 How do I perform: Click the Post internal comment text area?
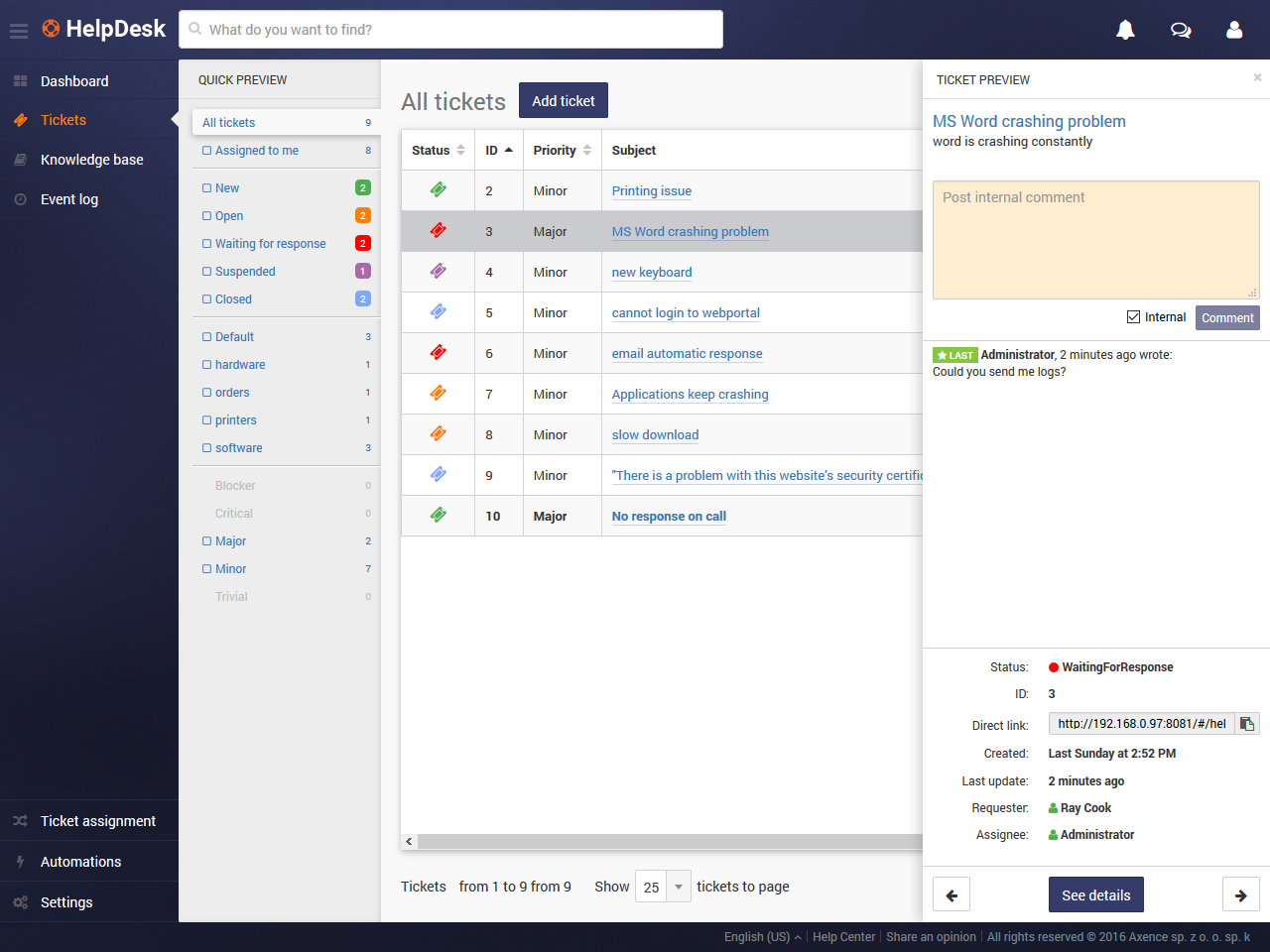tap(1095, 240)
